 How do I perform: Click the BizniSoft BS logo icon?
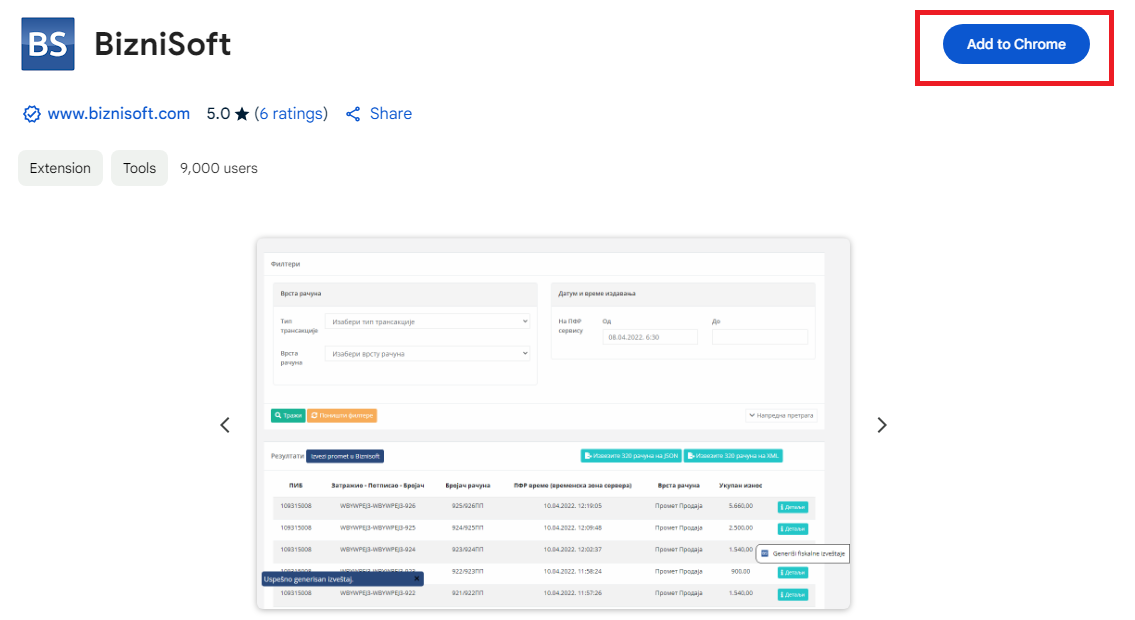click(48, 44)
